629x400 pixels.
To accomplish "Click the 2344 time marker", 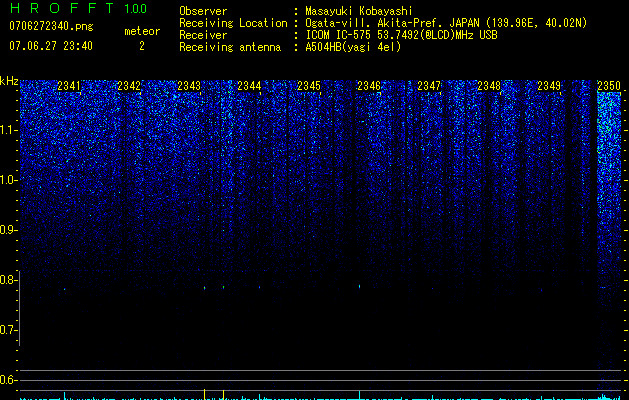I will click(x=249, y=86).
